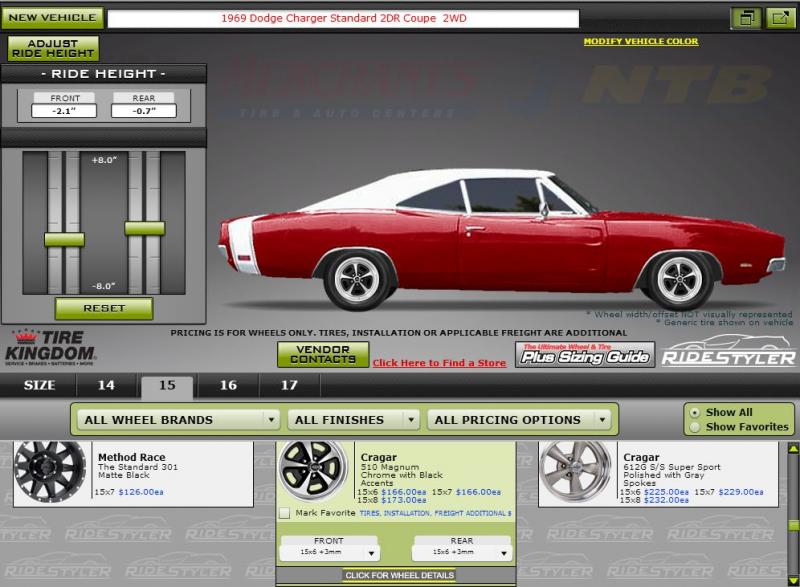Switch to the 17 inch size tab
This screenshot has height=587, width=800.
point(289,386)
